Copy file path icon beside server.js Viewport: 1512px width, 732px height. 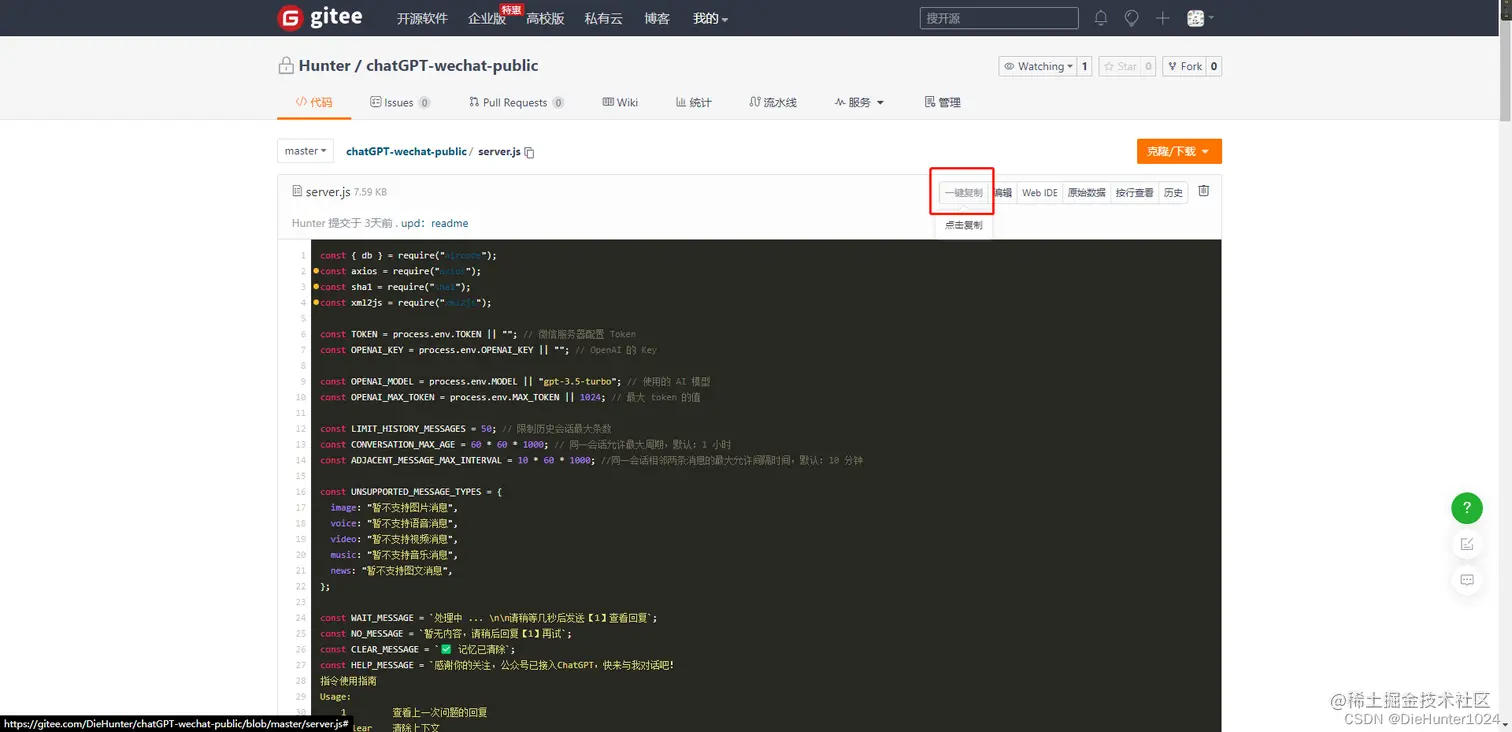(x=530, y=152)
